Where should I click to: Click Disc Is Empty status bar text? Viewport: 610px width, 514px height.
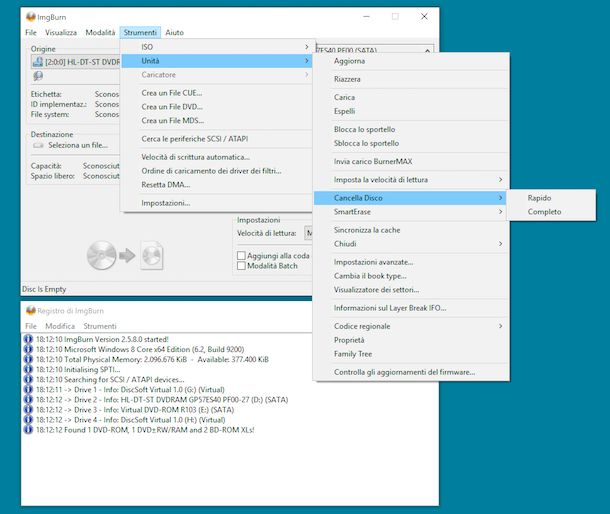[44, 289]
